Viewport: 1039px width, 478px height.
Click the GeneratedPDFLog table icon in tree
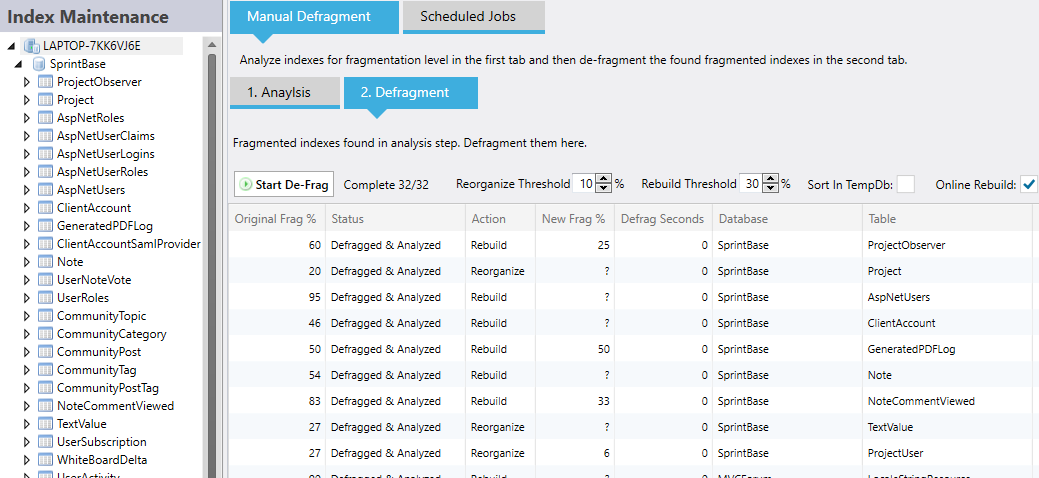coord(45,226)
